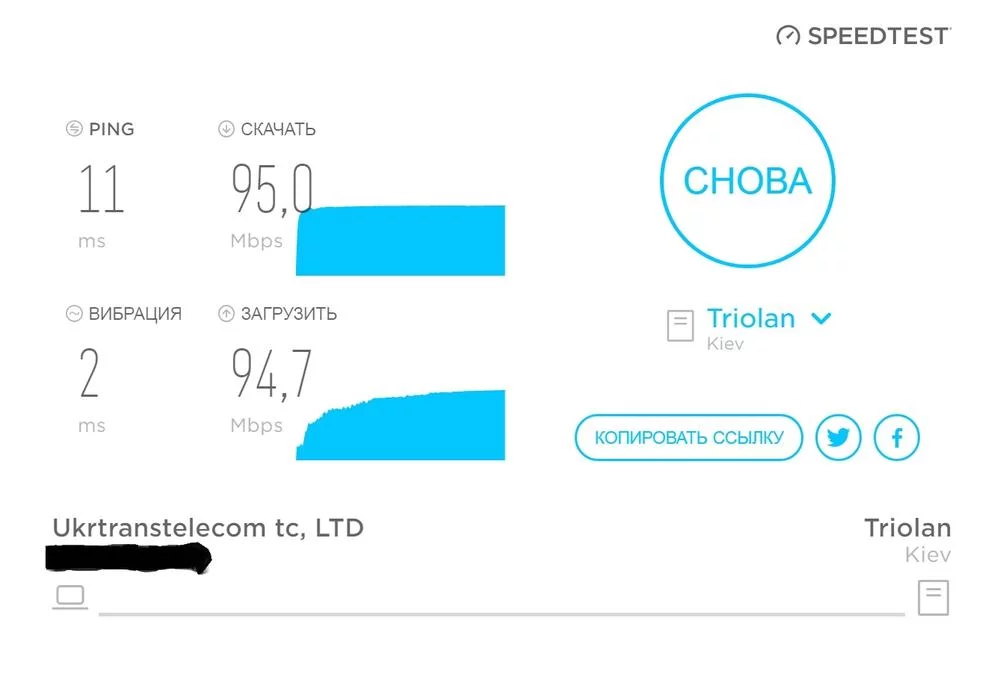Click the server icon left of Triolan
The height and width of the screenshot is (677, 1000).
pyautogui.click(x=680, y=326)
